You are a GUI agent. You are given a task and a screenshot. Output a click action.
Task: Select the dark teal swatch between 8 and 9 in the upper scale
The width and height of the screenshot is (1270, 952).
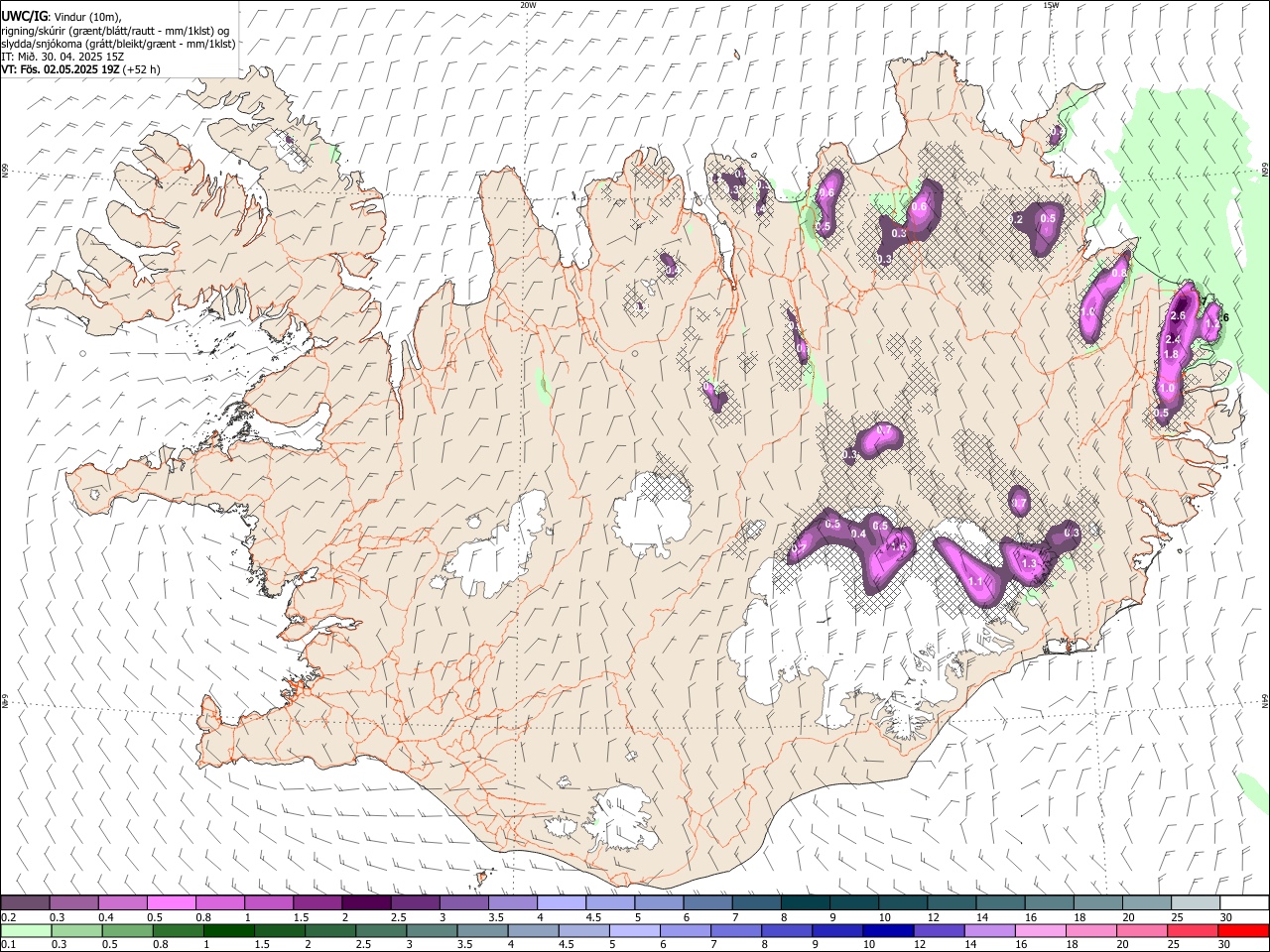pos(805,902)
